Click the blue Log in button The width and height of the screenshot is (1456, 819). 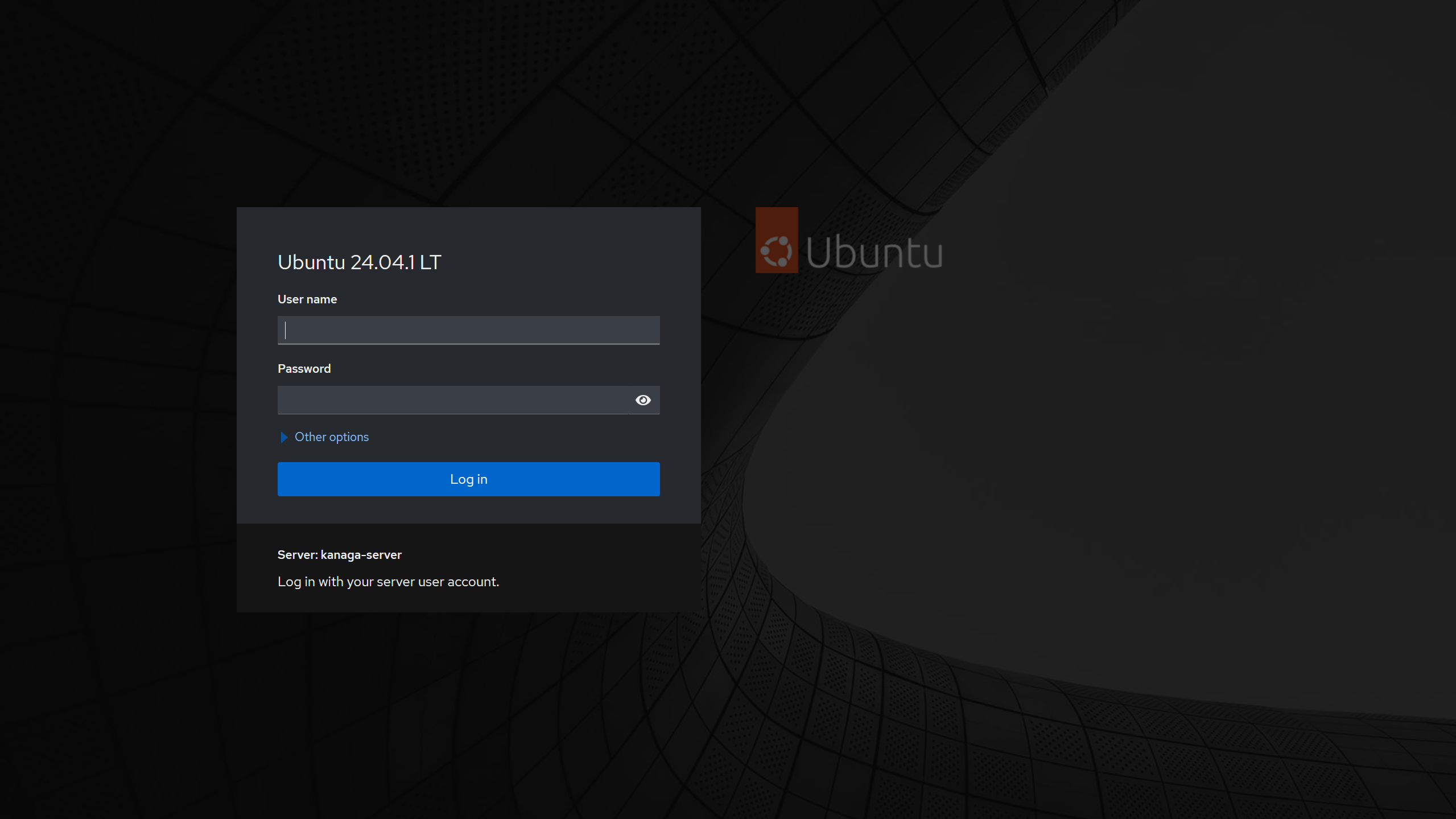468,479
